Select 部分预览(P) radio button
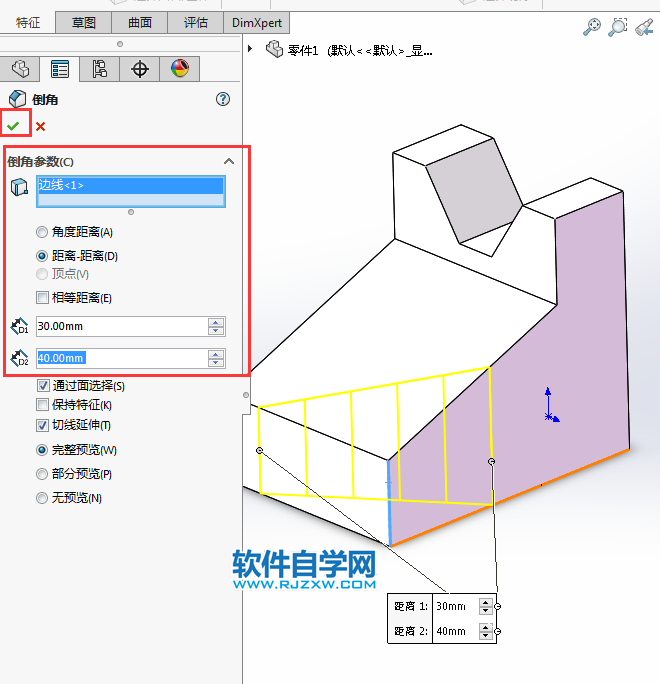Image resolution: width=660 pixels, height=684 pixels. (x=42, y=474)
